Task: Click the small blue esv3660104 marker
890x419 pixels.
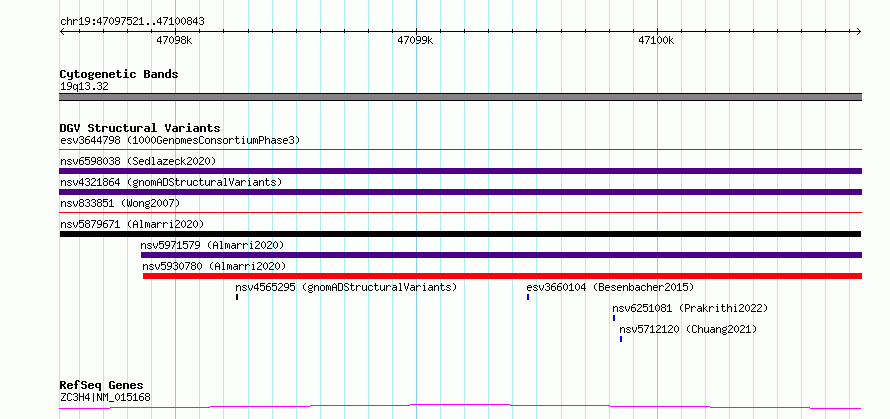Action: tap(528, 297)
